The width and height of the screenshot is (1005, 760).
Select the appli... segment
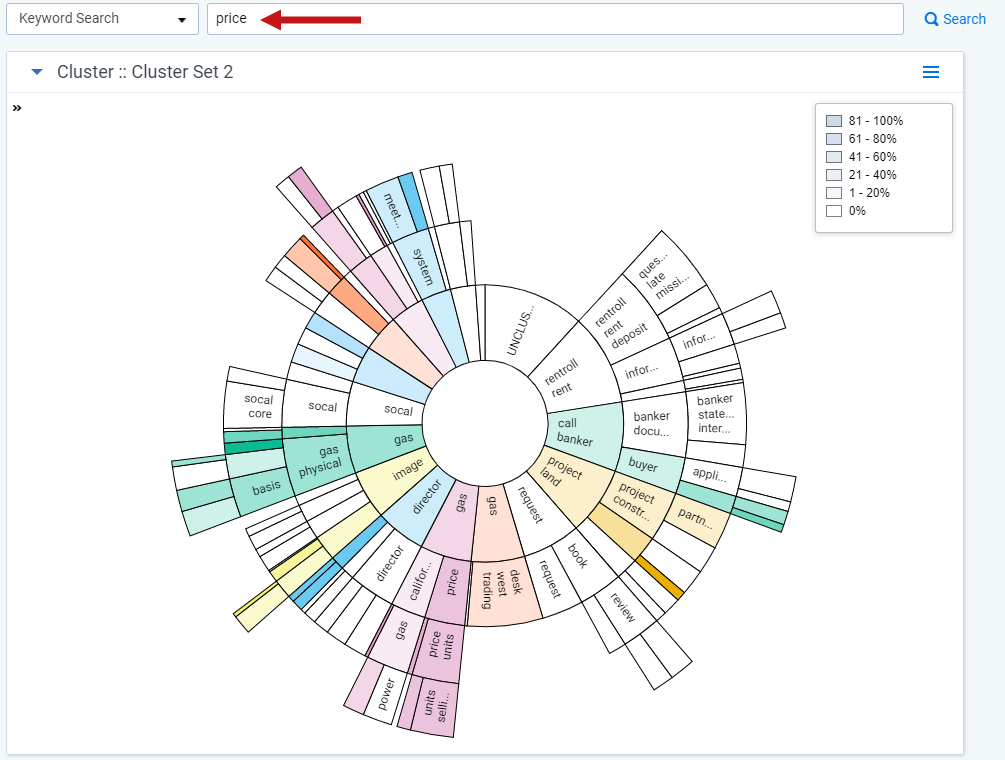click(x=711, y=473)
